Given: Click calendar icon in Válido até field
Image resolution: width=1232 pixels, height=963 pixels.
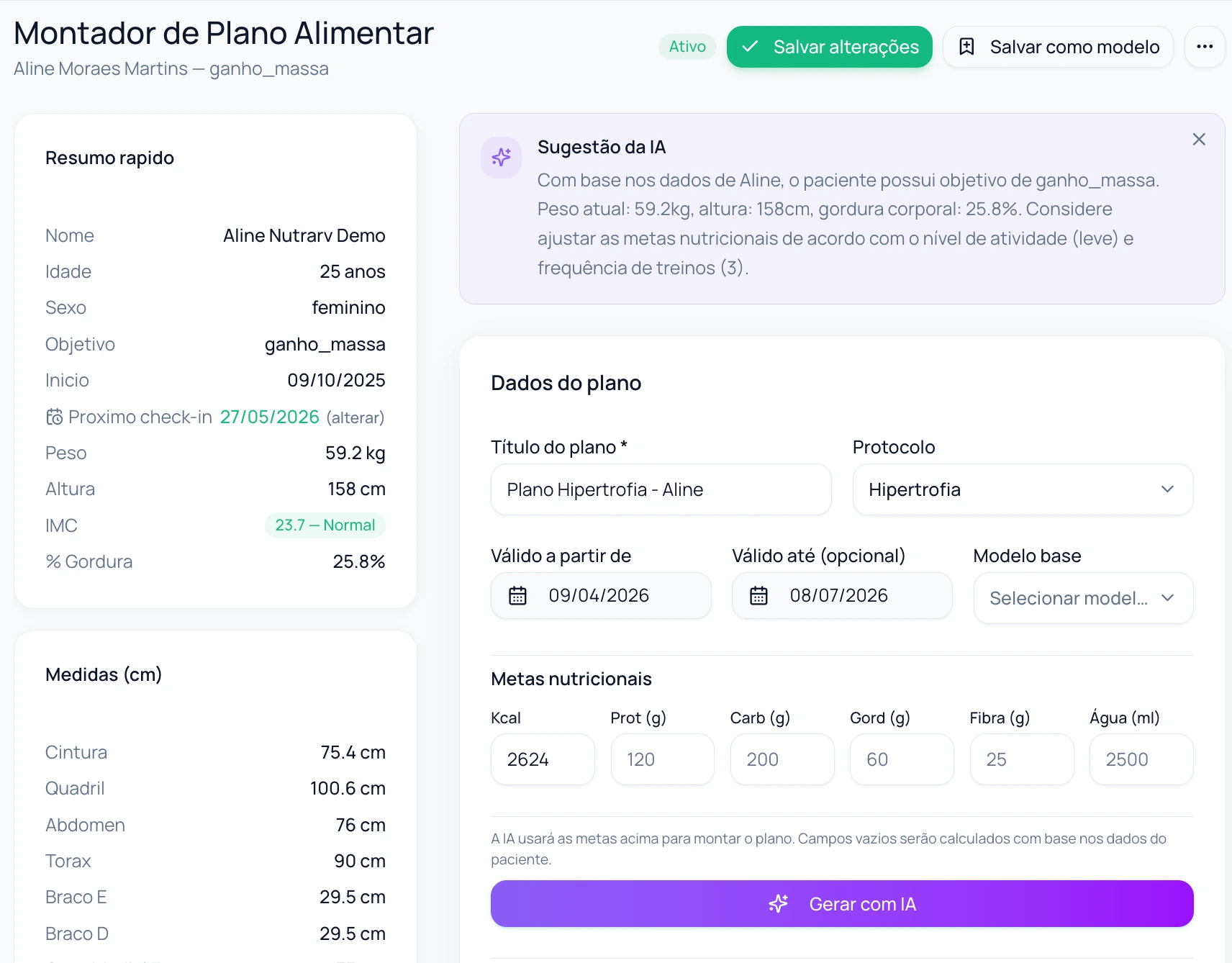Looking at the screenshot, I should point(759,596).
